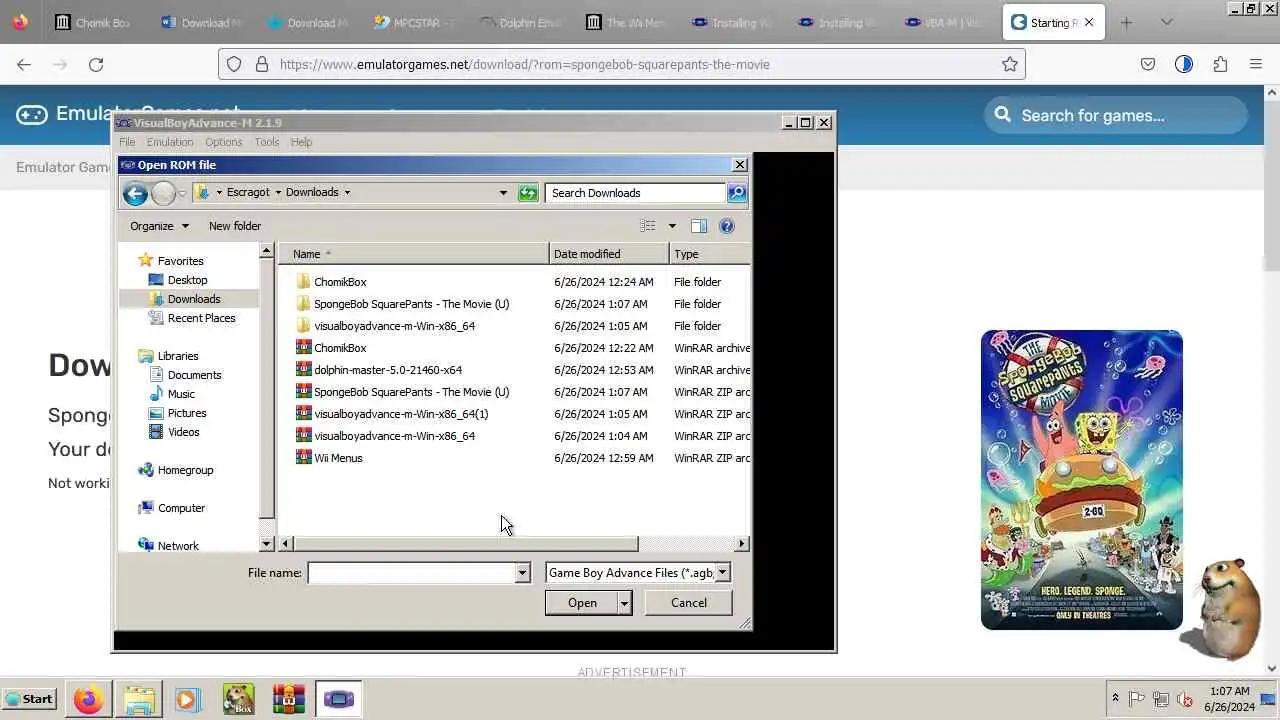Click the Start button
The width and height of the screenshot is (1280, 720).
tap(29, 699)
